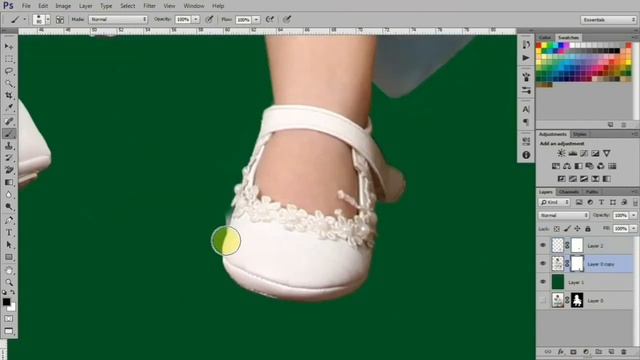Screen dimensions: 640x360
Task: Select the Crop tool
Action: (9, 96)
